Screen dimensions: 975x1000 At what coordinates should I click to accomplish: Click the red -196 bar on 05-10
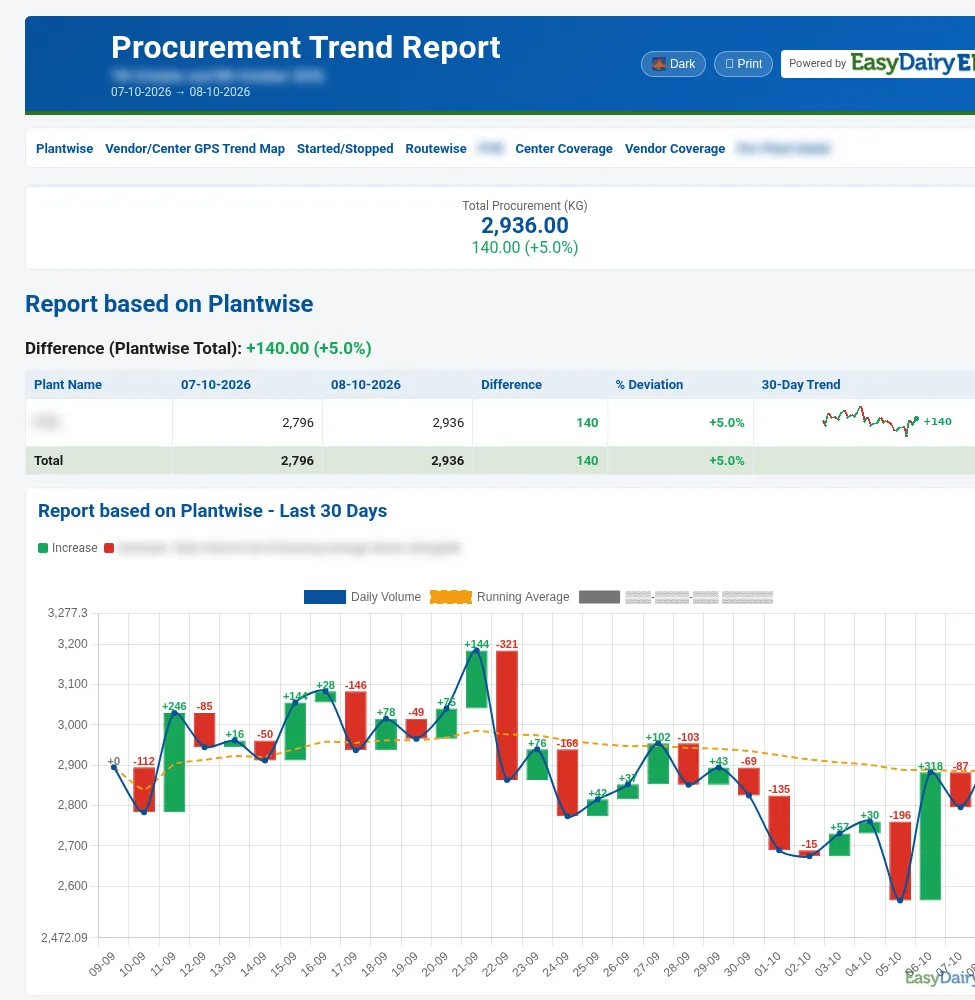pos(900,861)
